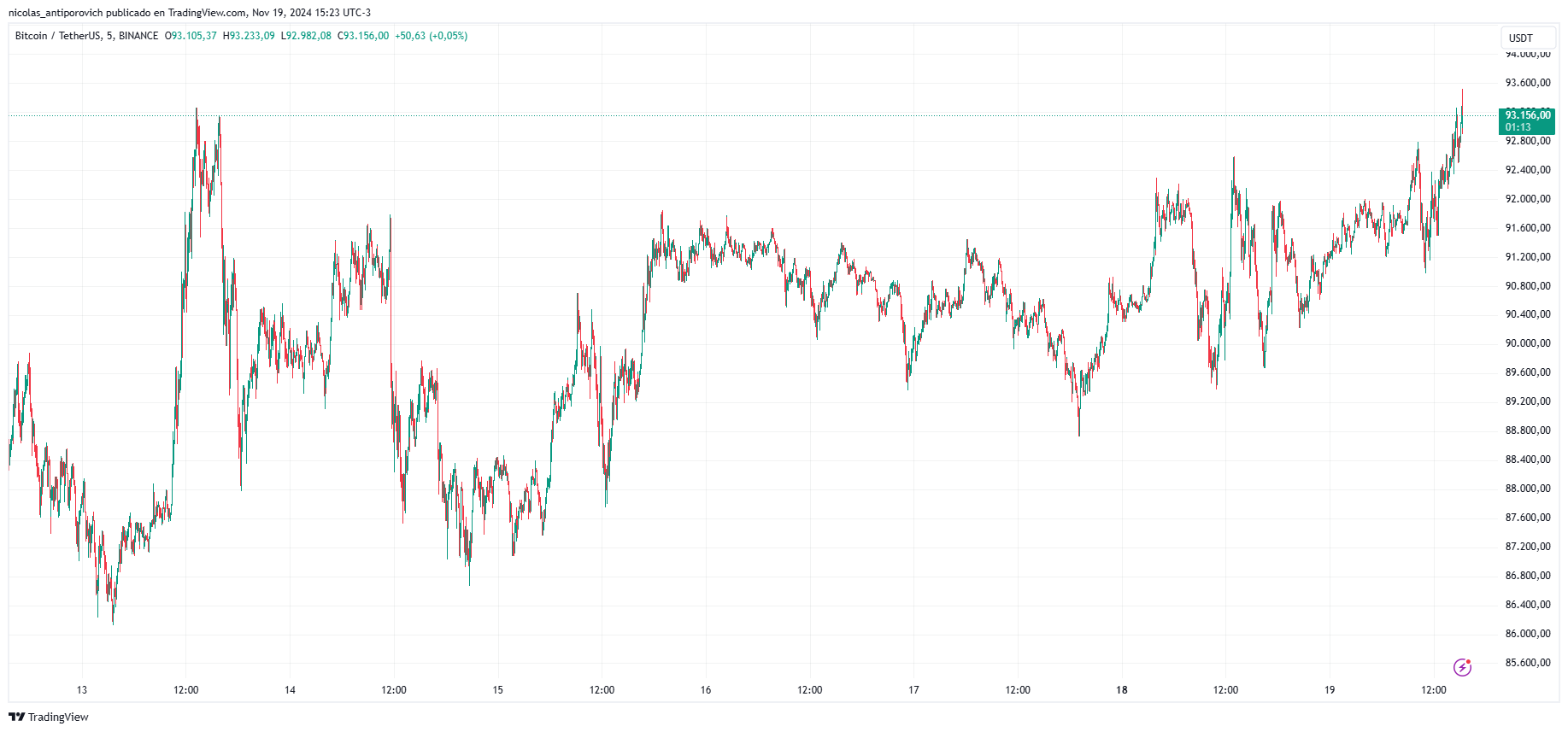The width and height of the screenshot is (1568, 732).
Task: Click the 01:13 candle countdown timer
Action: coord(1518,127)
